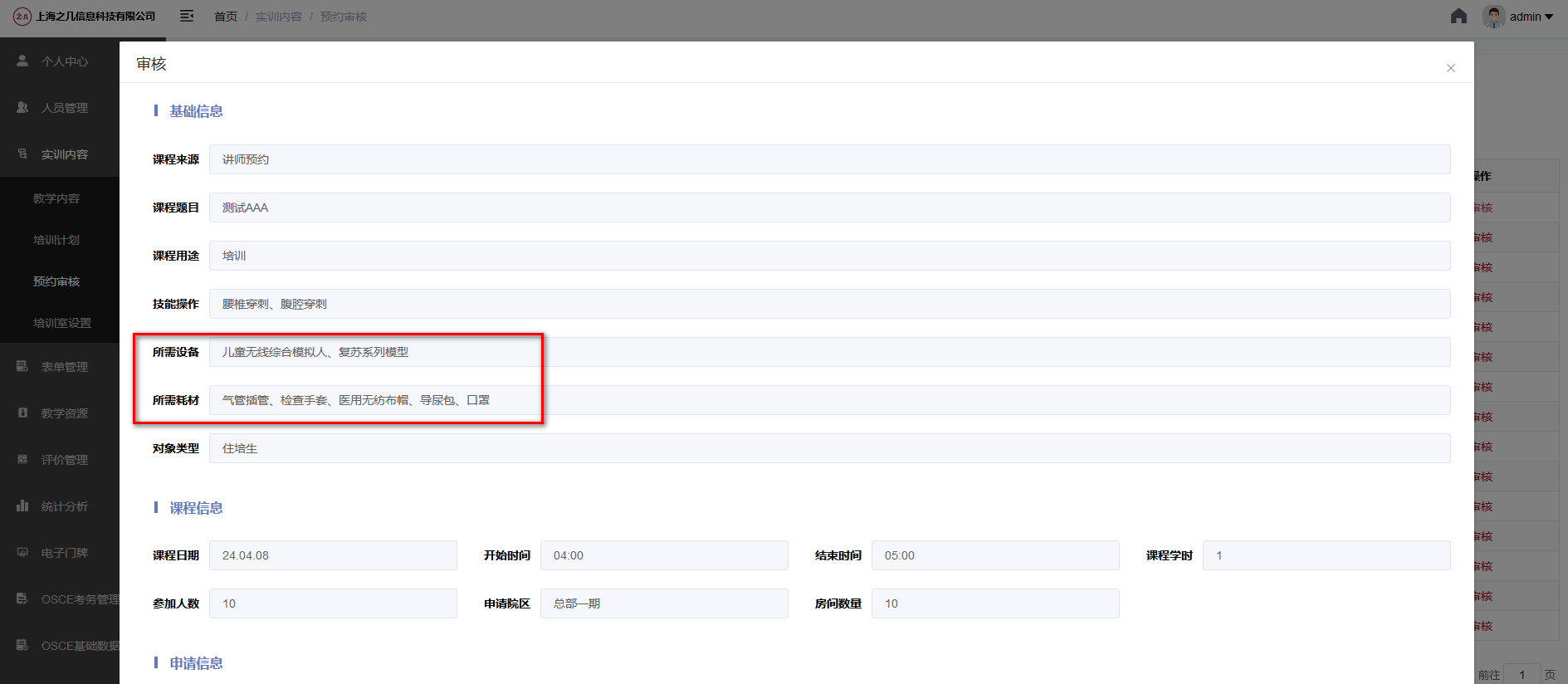Click the 人员管理 sidebar icon
Screen dimensions: 1568x684
(22, 107)
